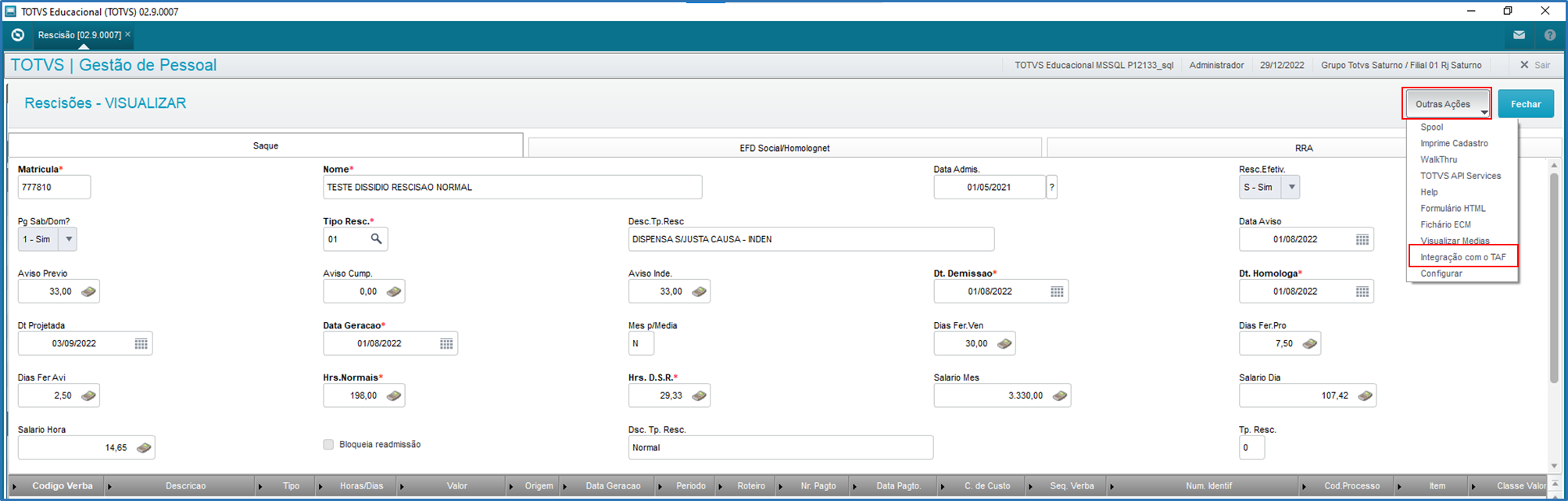Open calendar icon for Data Geracao
The height and width of the screenshot is (501, 1568).
pos(446,344)
